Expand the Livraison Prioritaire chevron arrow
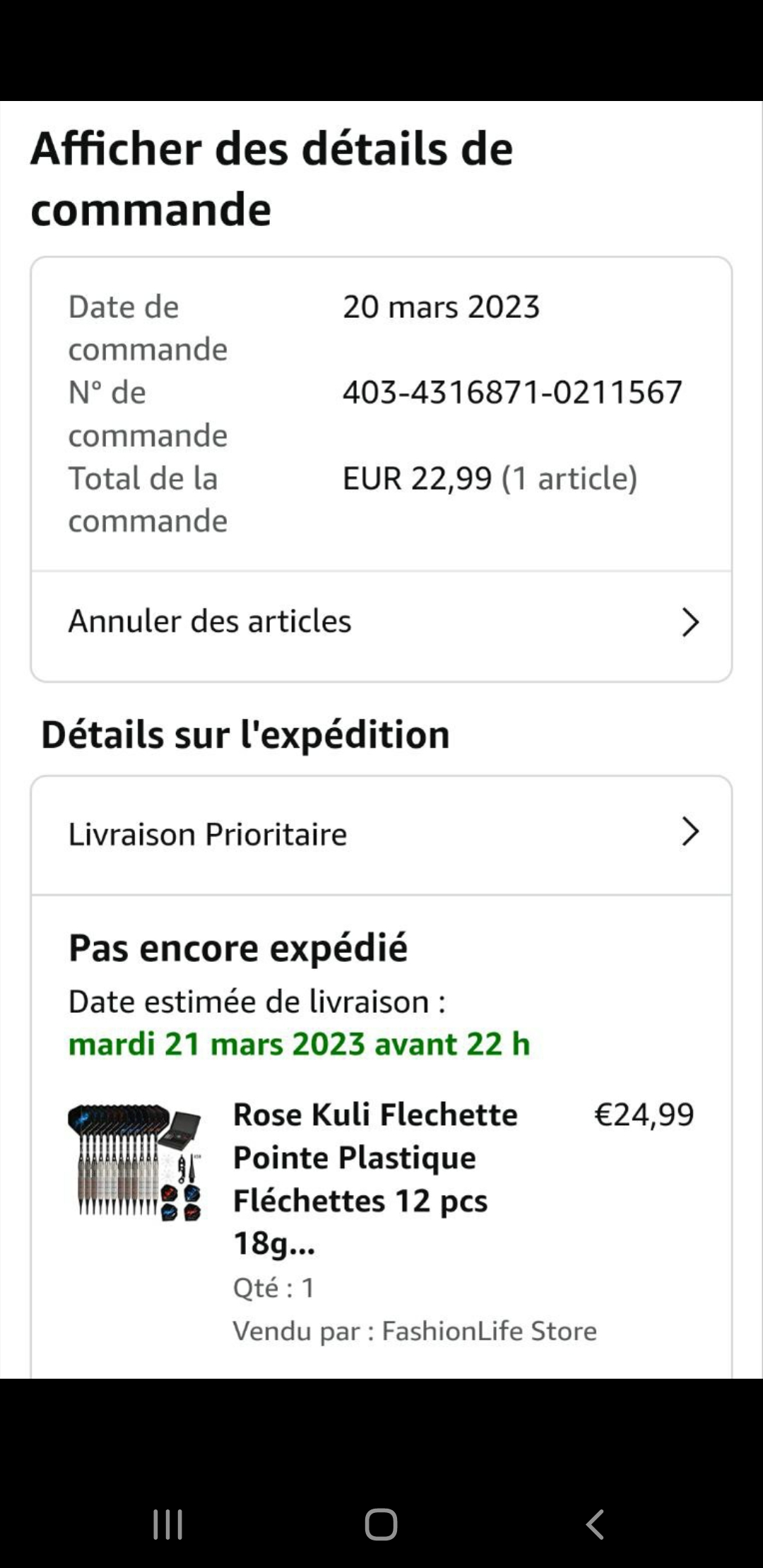The width and height of the screenshot is (763, 1568). click(x=690, y=832)
